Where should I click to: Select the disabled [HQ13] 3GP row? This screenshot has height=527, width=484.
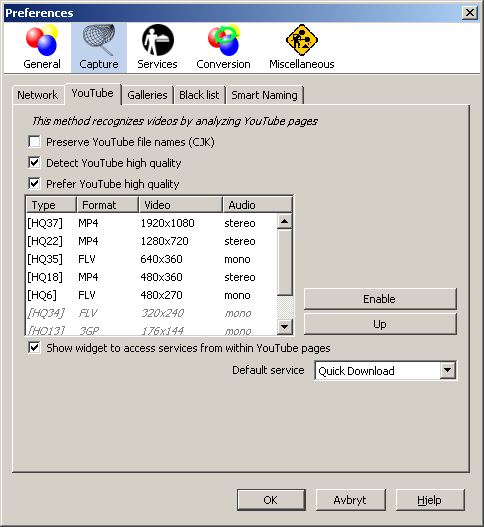tap(152, 330)
